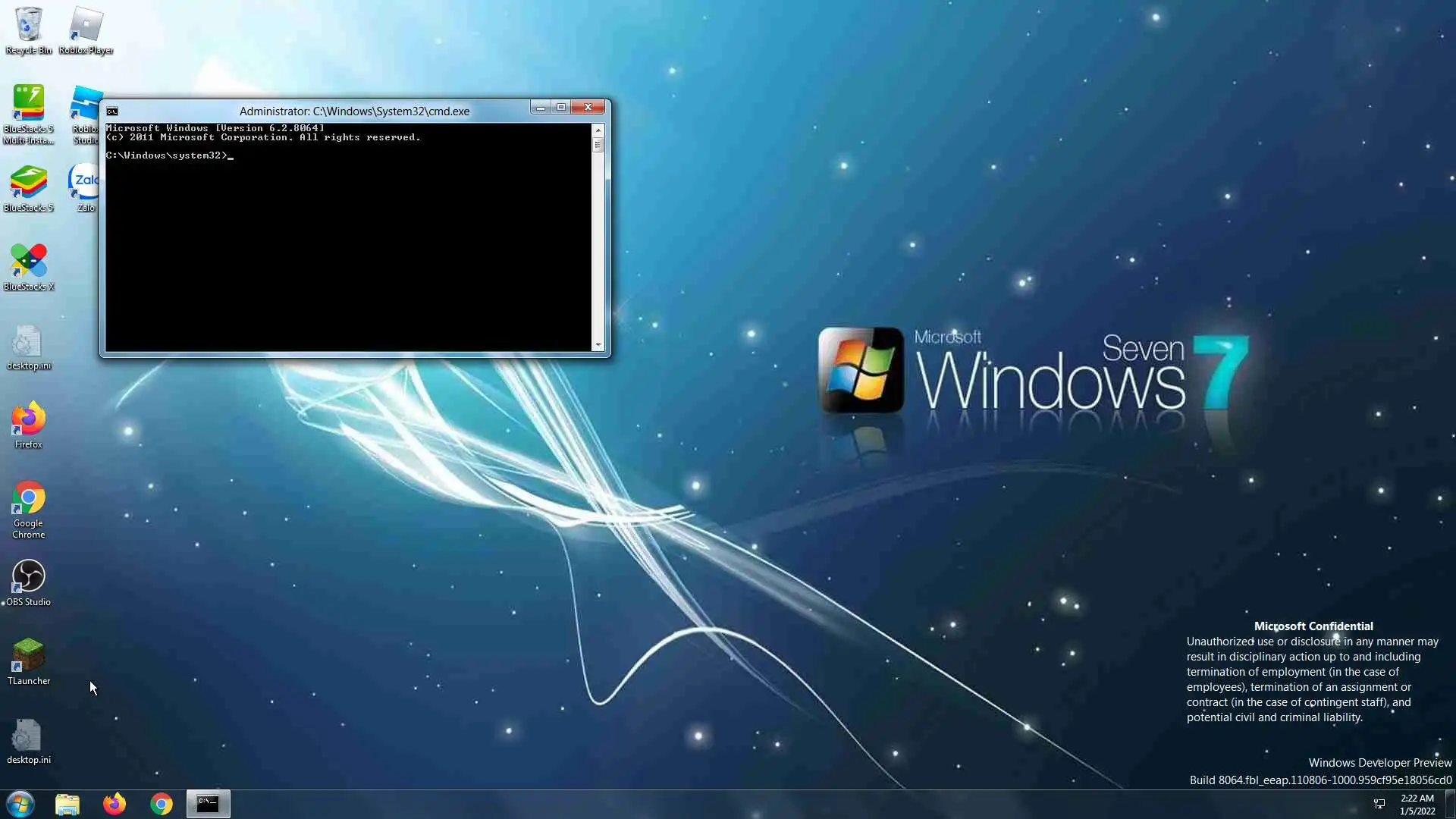This screenshot has height=819, width=1456.
Task: Click the network tray icon
Action: [x=1379, y=804]
